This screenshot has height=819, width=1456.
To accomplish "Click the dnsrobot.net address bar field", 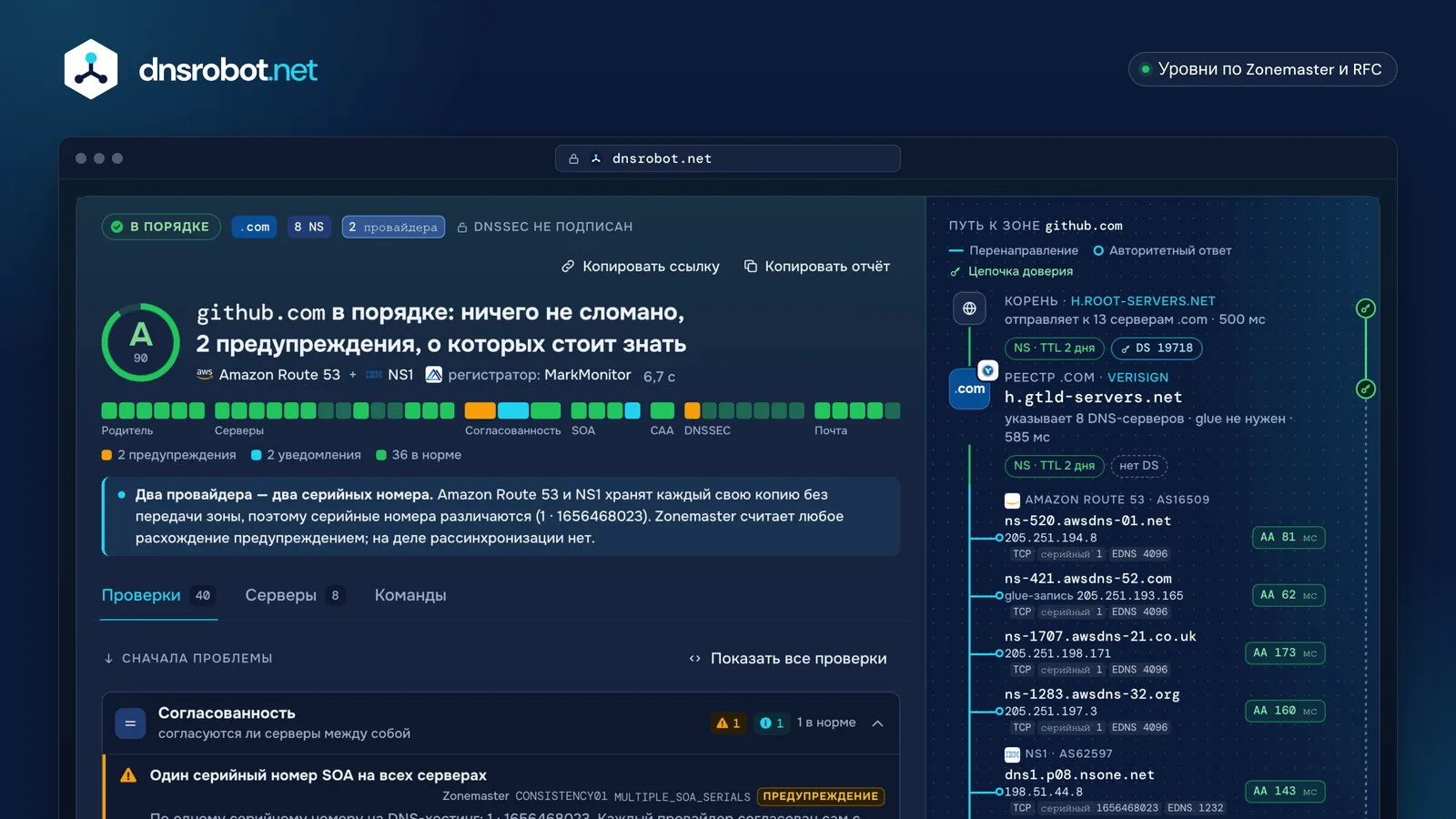I will [x=728, y=158].
